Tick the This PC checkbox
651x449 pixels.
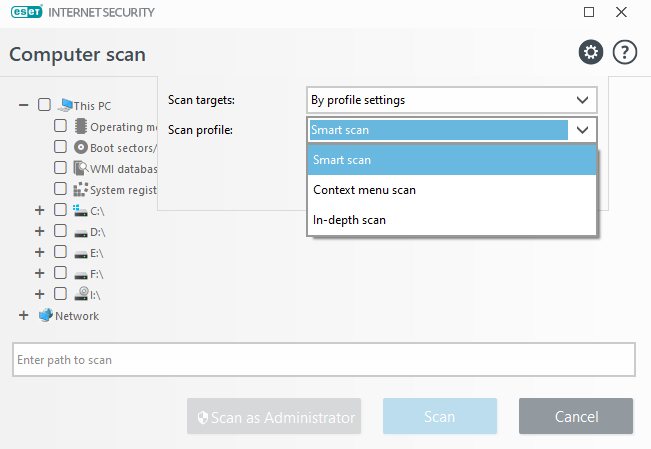tap(44, 105)
